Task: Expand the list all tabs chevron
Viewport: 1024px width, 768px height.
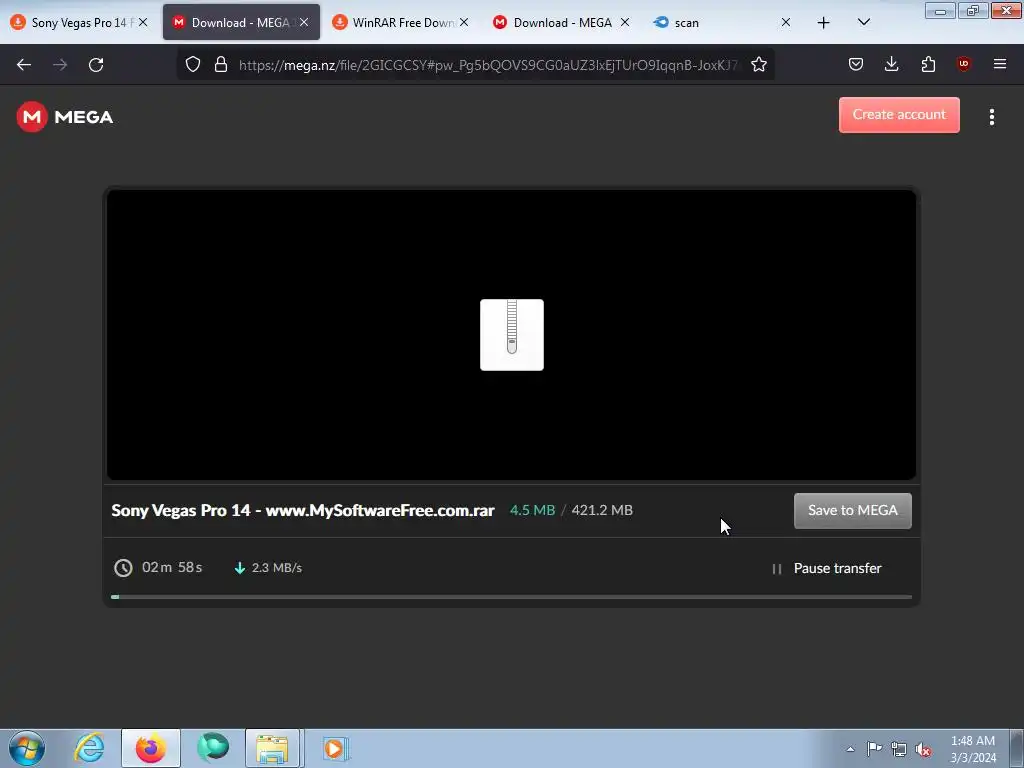Action: pos(863,22)
